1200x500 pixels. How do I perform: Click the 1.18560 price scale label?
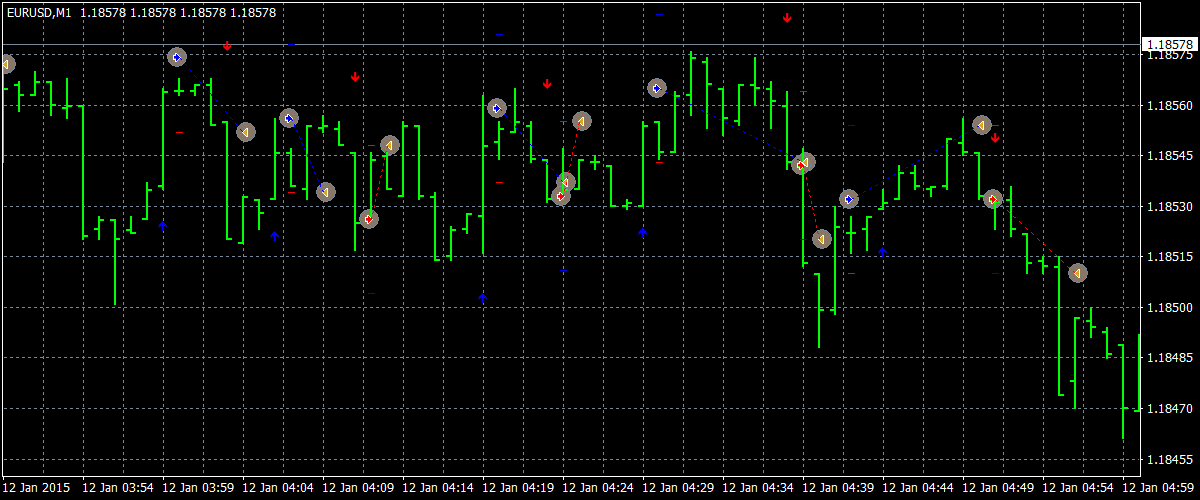[x=1168, y=106]
